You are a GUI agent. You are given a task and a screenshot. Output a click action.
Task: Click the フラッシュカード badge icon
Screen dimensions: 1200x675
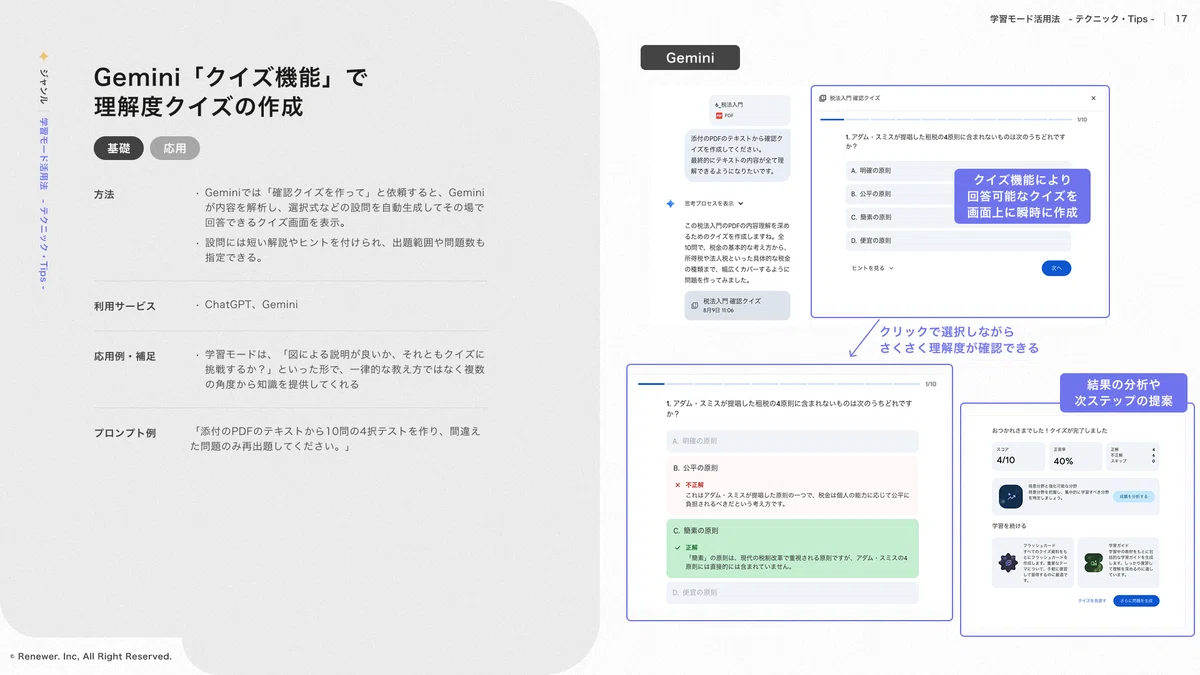(1009, 565)
